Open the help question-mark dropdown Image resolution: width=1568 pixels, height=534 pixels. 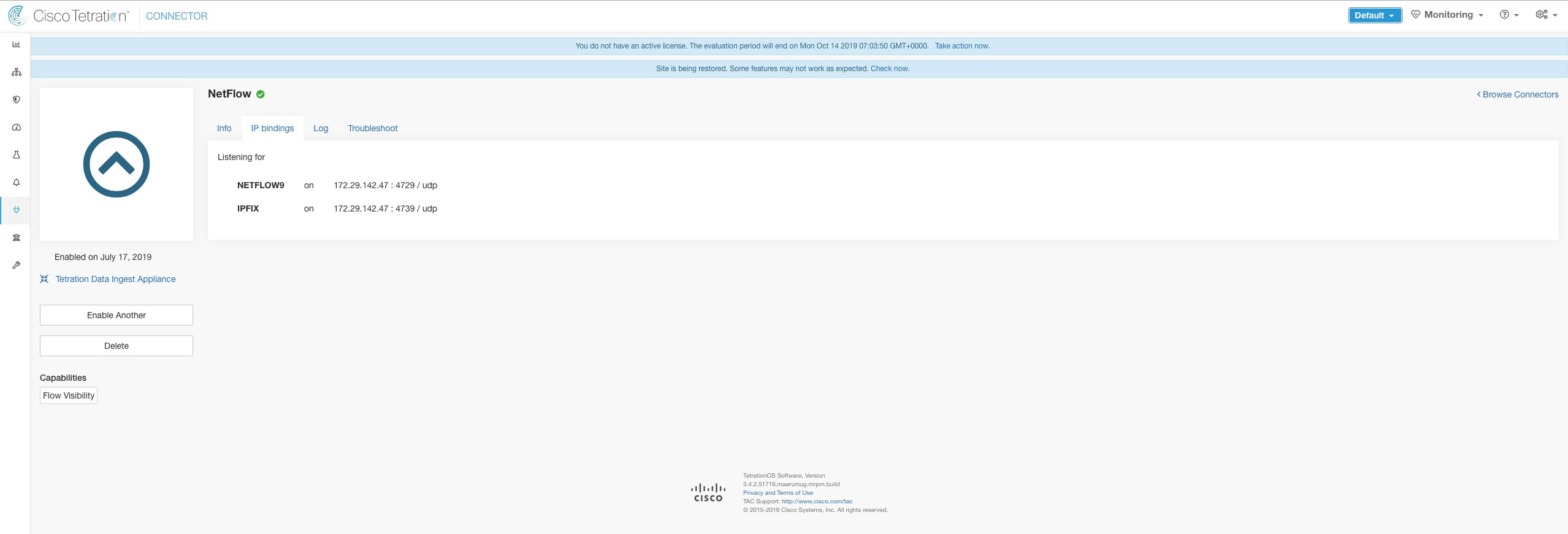pyautogui.click(x=1509, y=15)
